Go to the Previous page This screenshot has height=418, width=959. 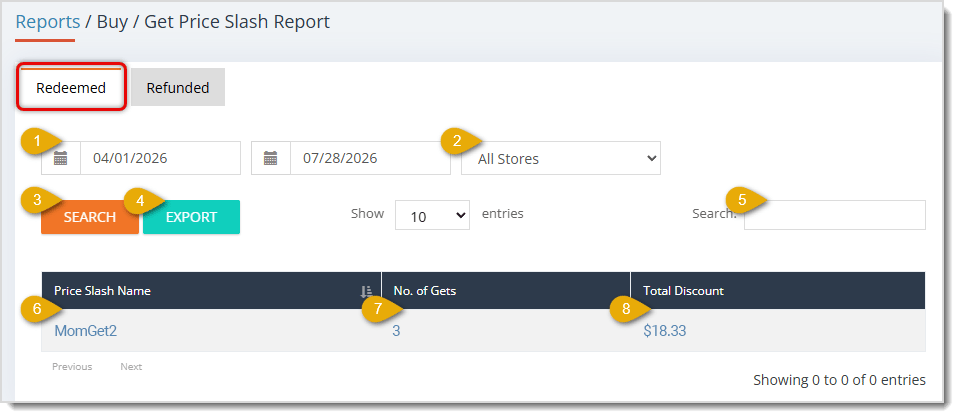coord(72,367)
